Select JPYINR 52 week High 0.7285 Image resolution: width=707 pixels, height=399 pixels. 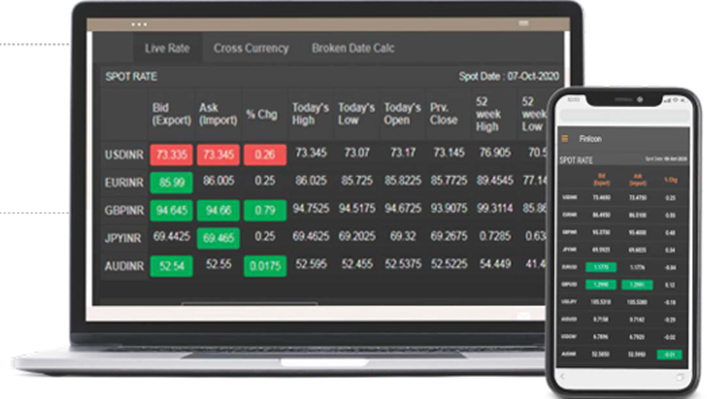click(495, 236)
